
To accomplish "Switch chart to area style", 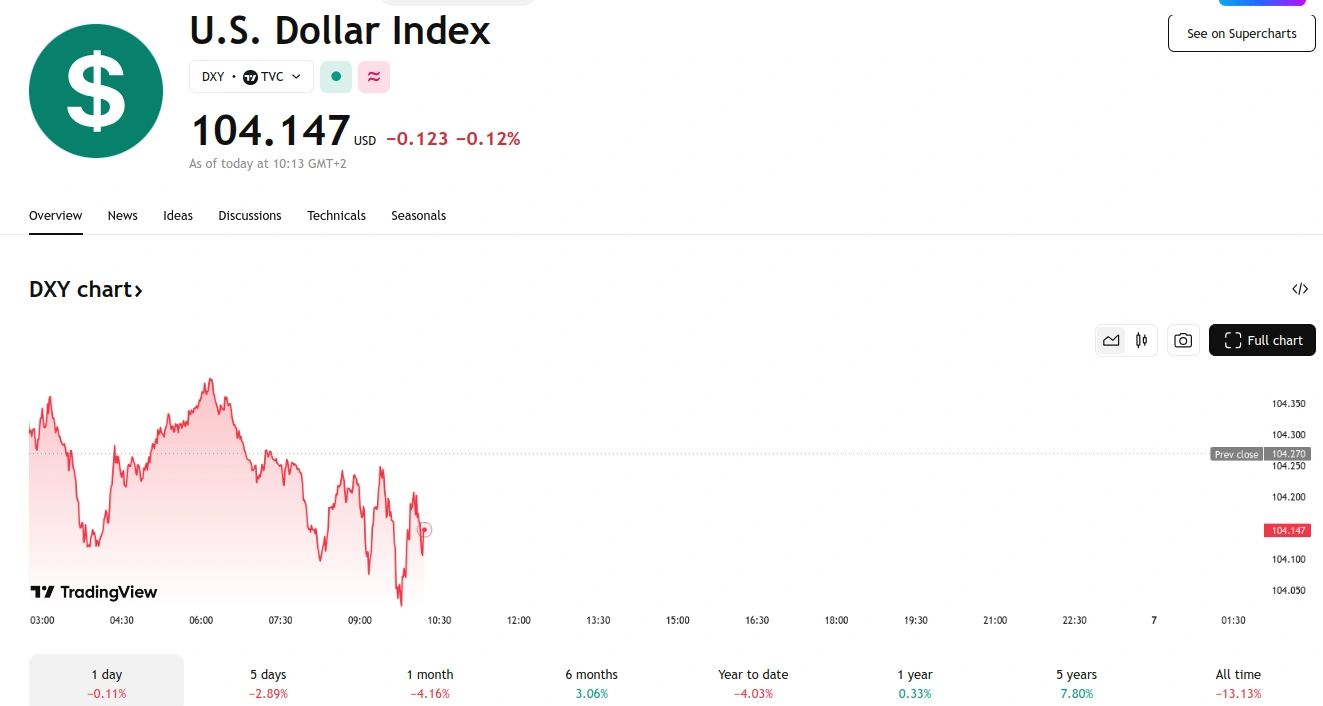I will coord(1111,341).
